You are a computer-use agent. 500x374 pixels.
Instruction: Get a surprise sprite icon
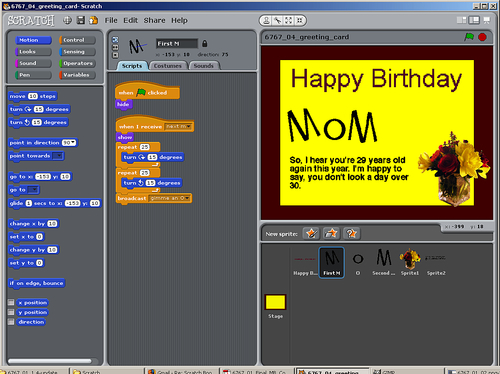[351, 233]
